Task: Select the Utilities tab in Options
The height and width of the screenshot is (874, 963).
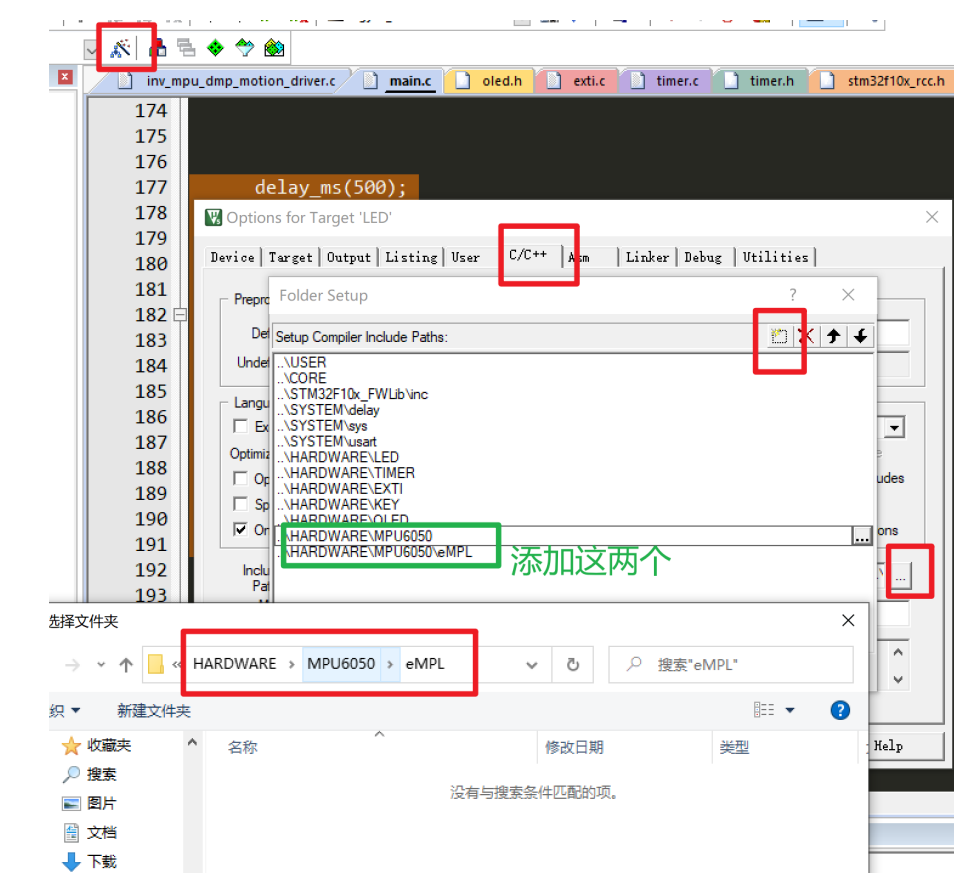Action: tap(776, 257)
